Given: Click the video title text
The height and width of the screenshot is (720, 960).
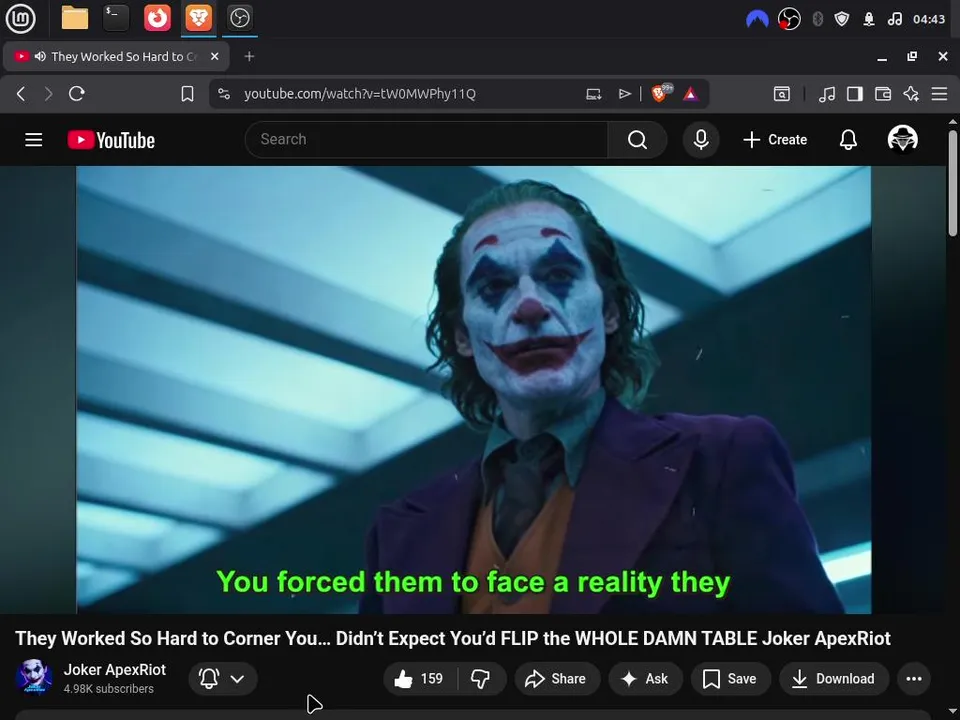Looking at the screenshot, I should (452, 638).
